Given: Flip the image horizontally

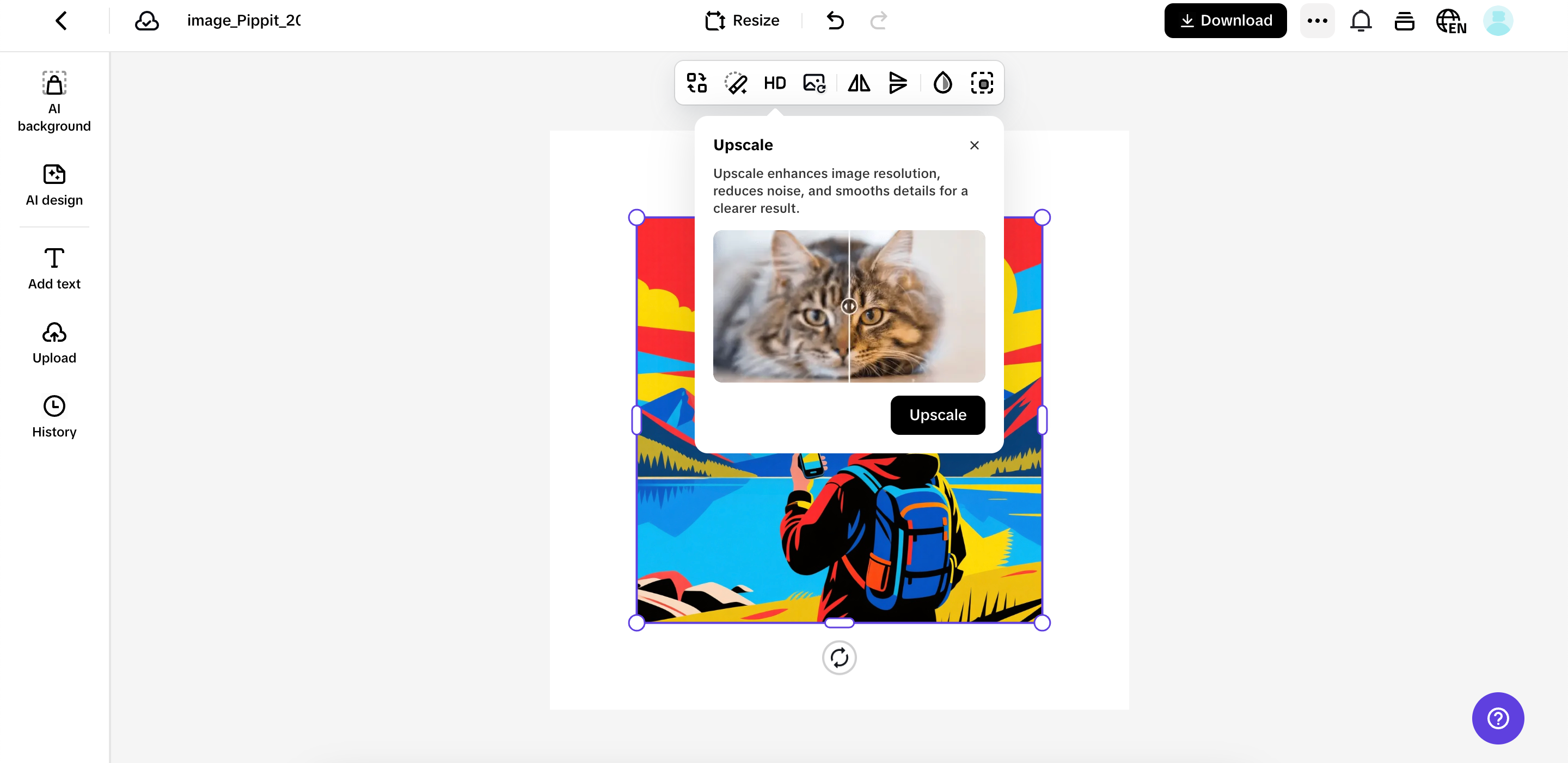Looking at the screenshot, I should pyautogui.click(x=859, y=83).
